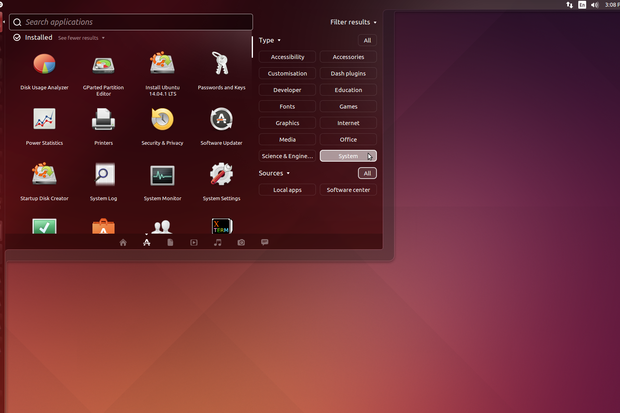
Task: Open the orange Ubuntu Software Center bag icon
Action: tap(103, 226)
